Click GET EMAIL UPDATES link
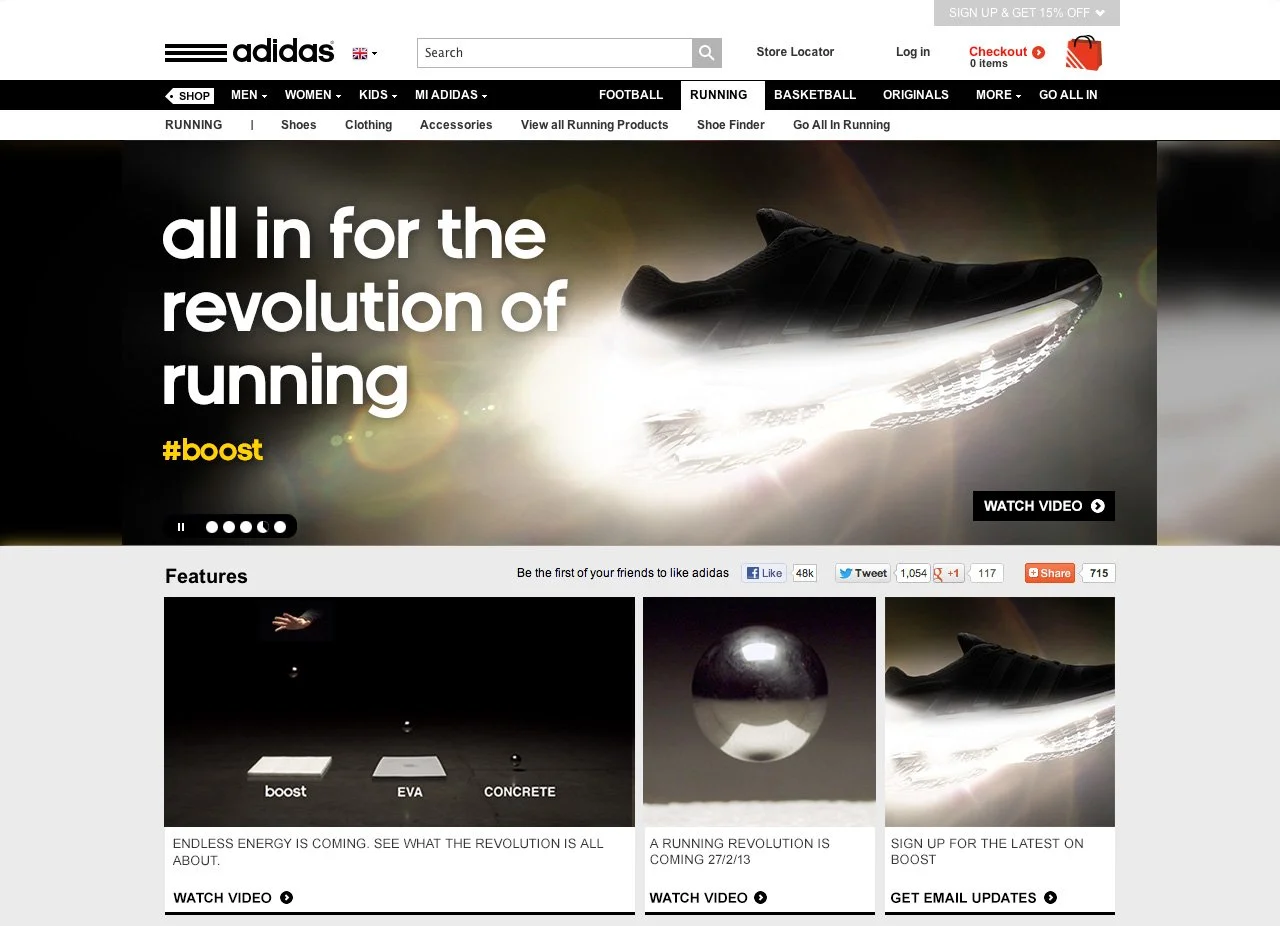The image size is (1280, 926). [x=973, y=898]
